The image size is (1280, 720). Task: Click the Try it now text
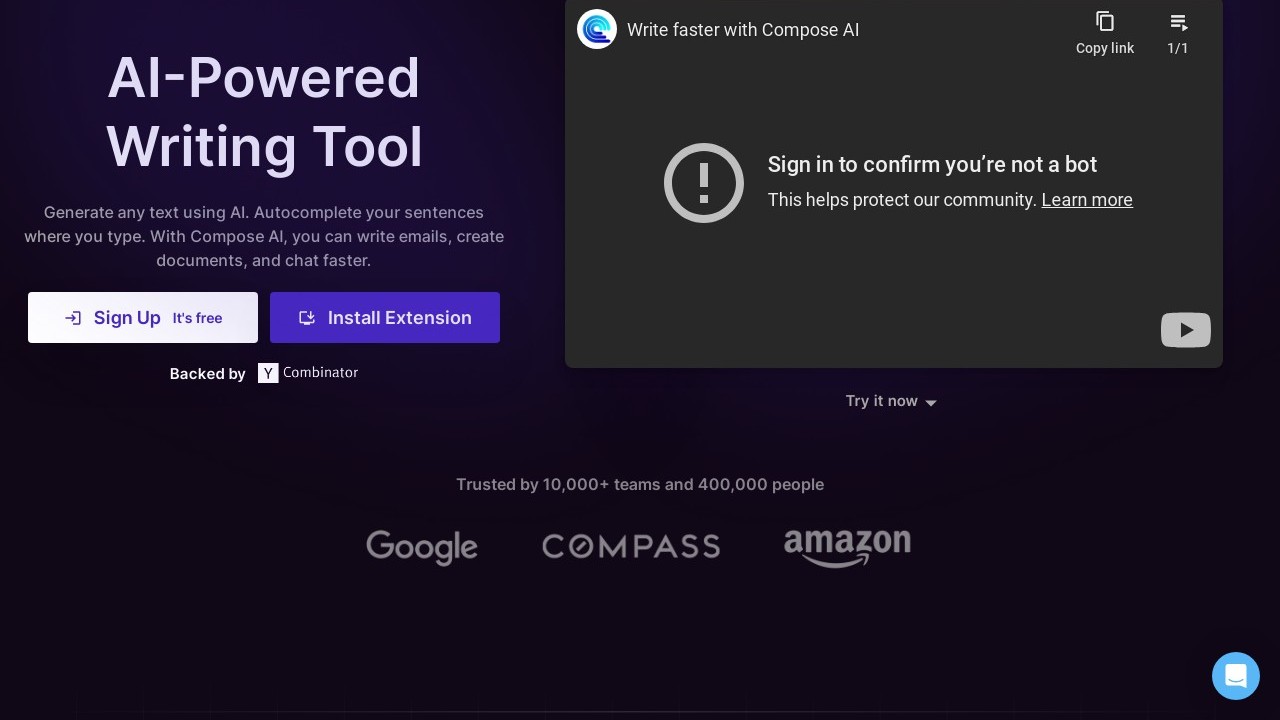tap(881, 401)
